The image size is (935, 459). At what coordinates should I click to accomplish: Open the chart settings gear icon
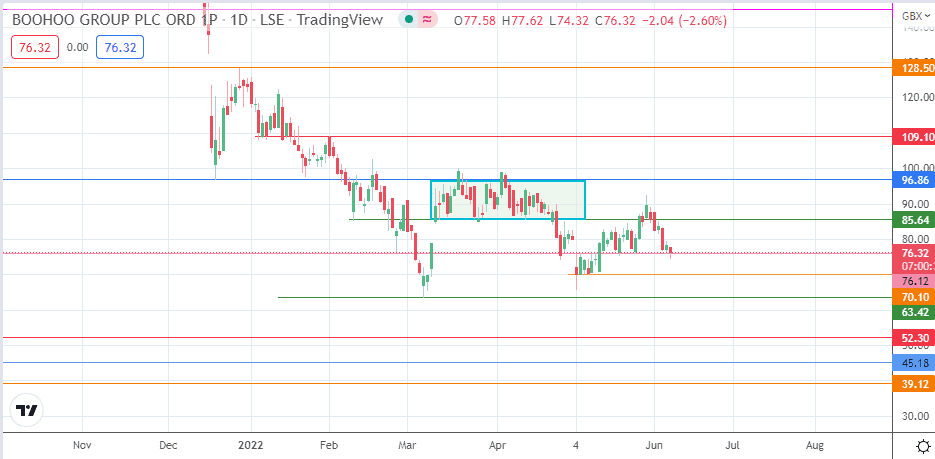point(924,445)
